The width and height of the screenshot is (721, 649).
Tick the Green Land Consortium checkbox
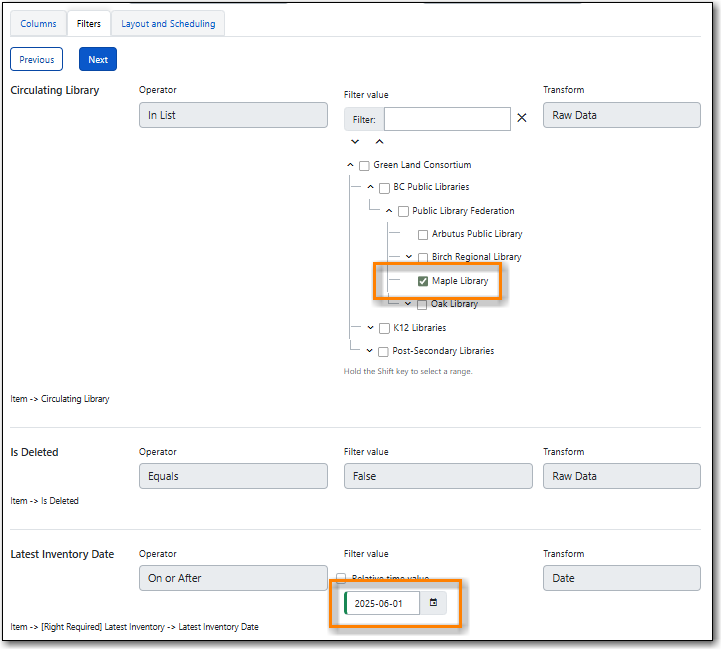pyautogui.click(x=364, y=166)
